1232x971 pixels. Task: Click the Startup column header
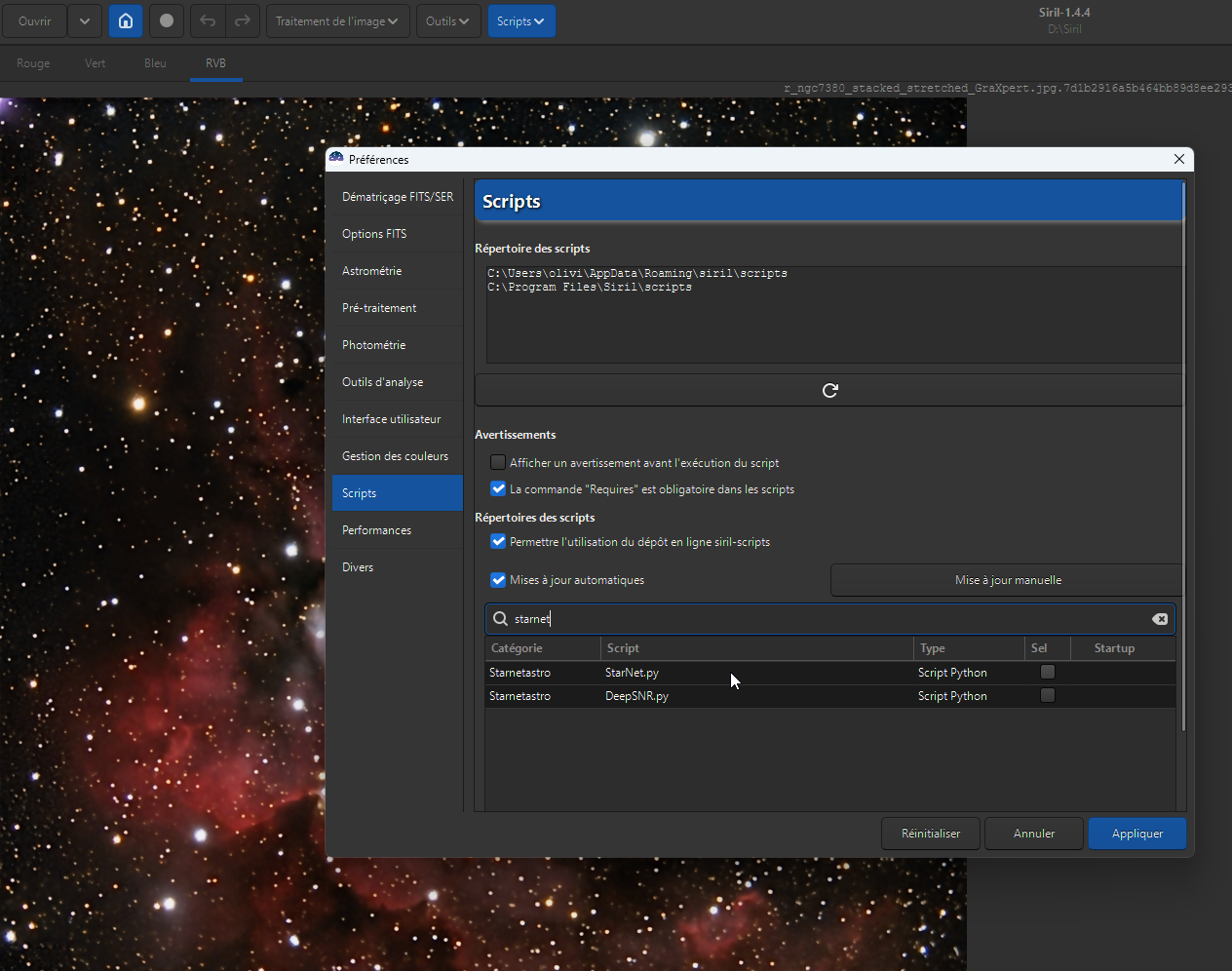(1123, 648)
